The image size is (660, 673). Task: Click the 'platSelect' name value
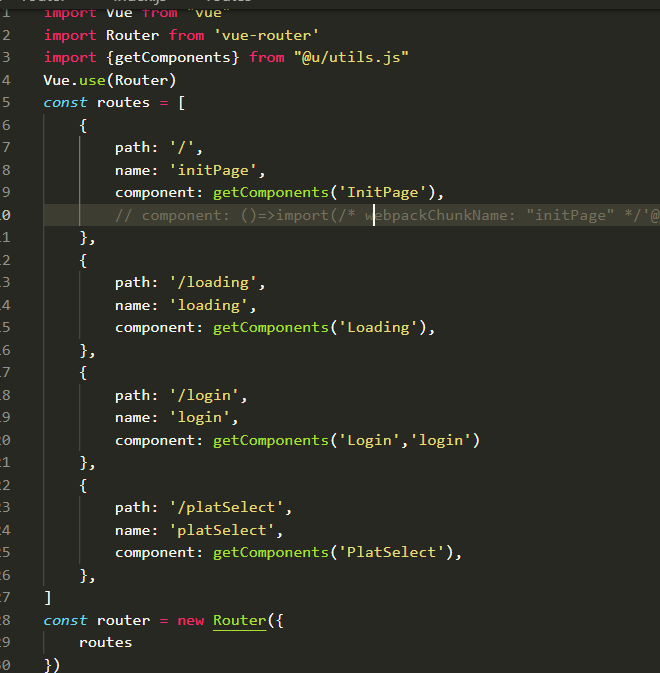[x=222, y=531]
